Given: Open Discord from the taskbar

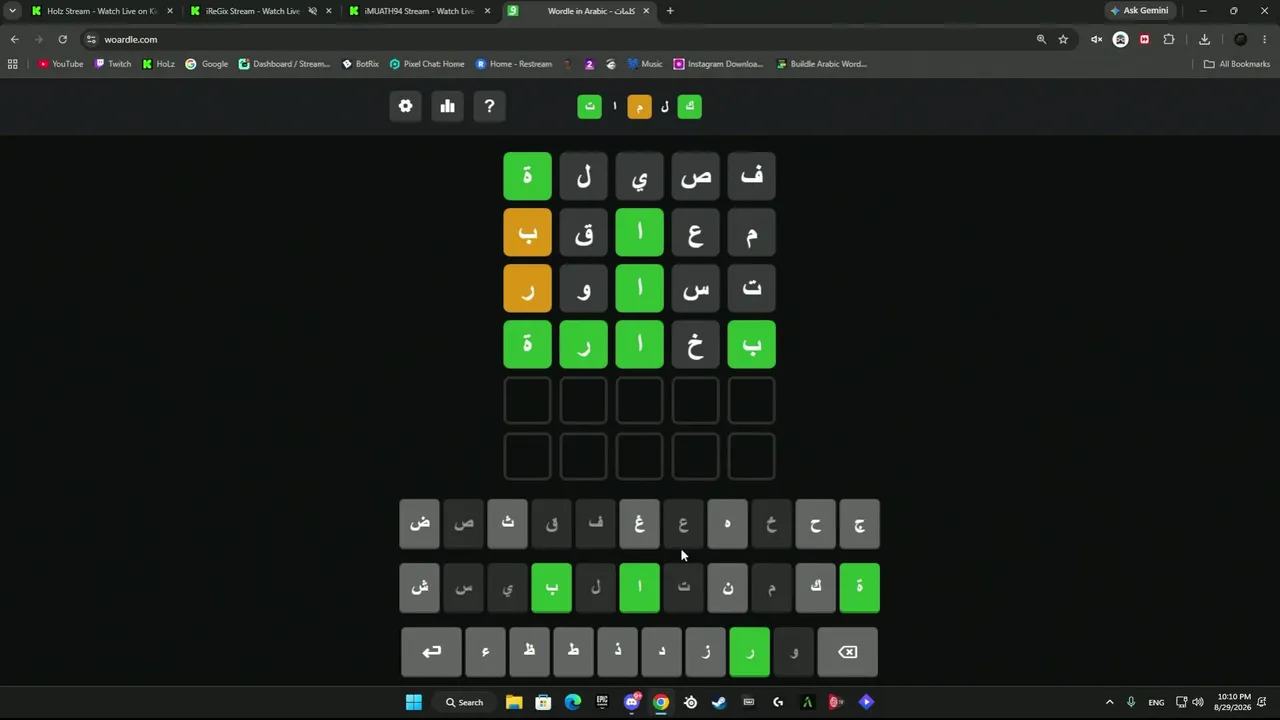Looking at the screenshot, I should coord(631,702).
